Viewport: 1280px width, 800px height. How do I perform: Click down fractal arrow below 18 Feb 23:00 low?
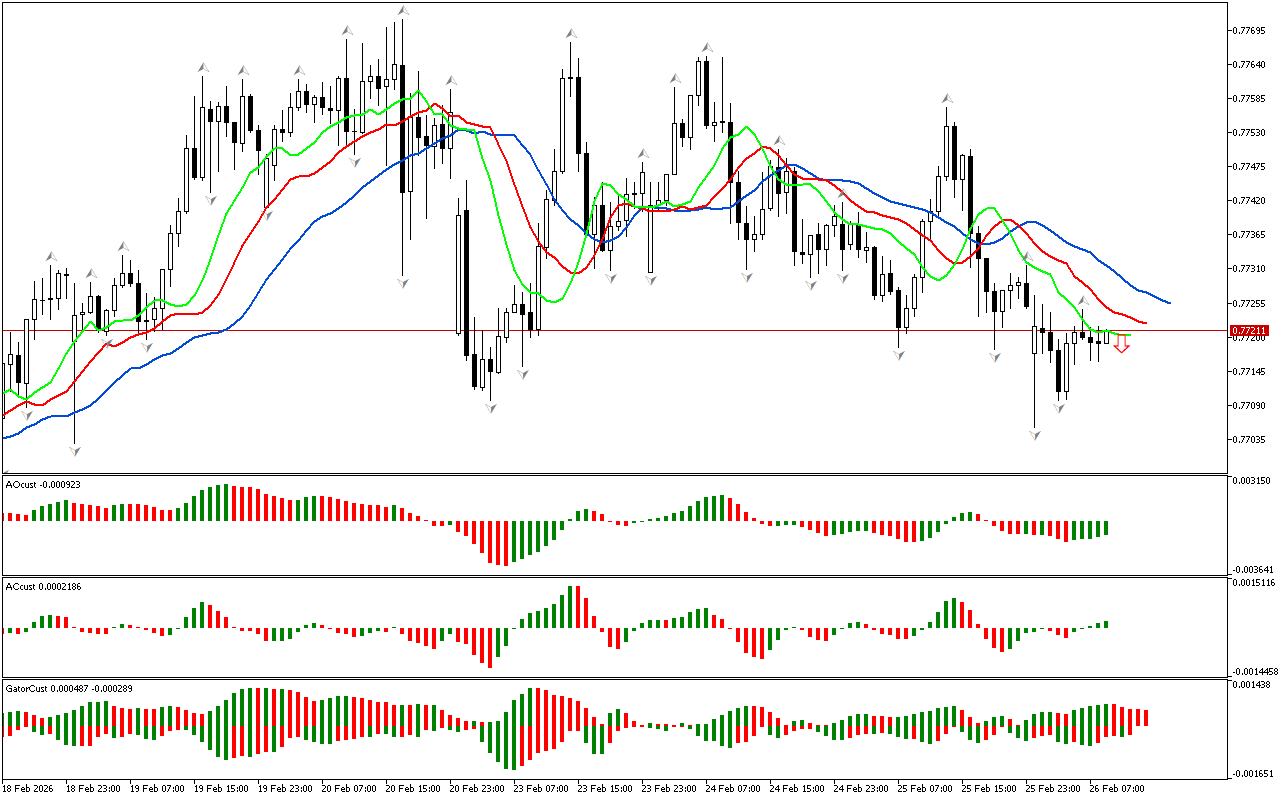[74, 451]
